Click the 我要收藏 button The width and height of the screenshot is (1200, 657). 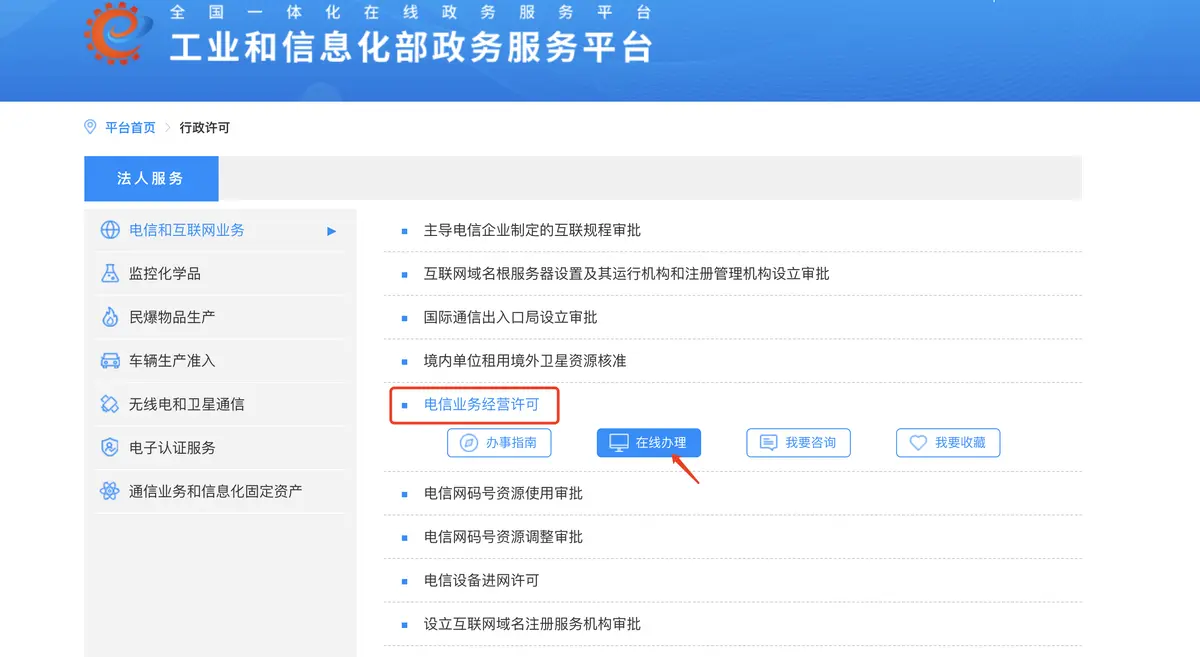pos(948,442)
